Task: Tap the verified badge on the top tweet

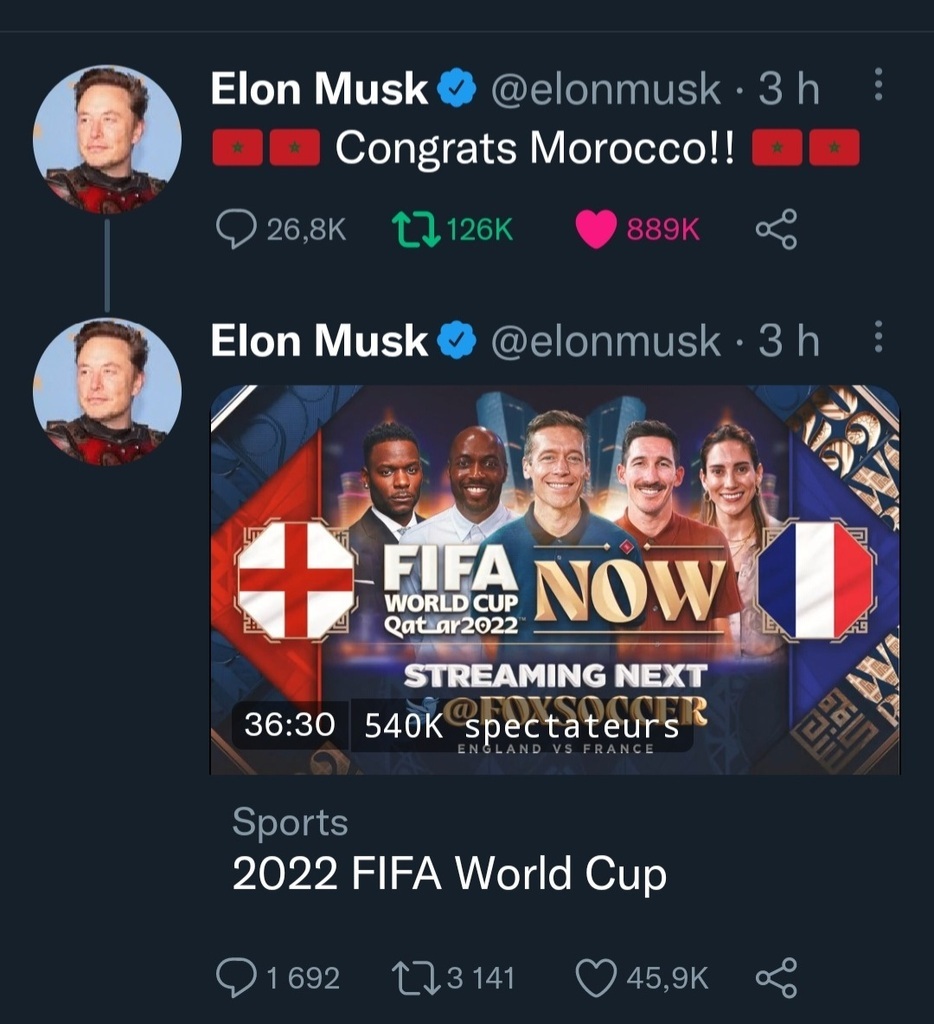Action: click(x=456, y=91)
